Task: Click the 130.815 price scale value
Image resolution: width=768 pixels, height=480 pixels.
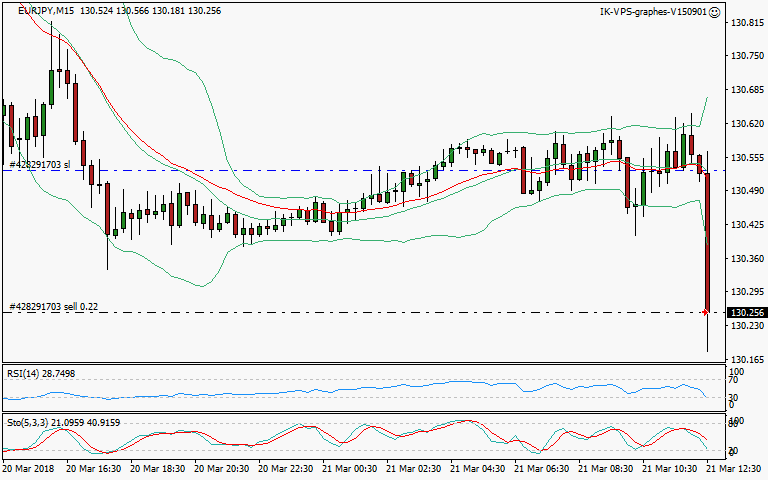Action: [747, 23]
